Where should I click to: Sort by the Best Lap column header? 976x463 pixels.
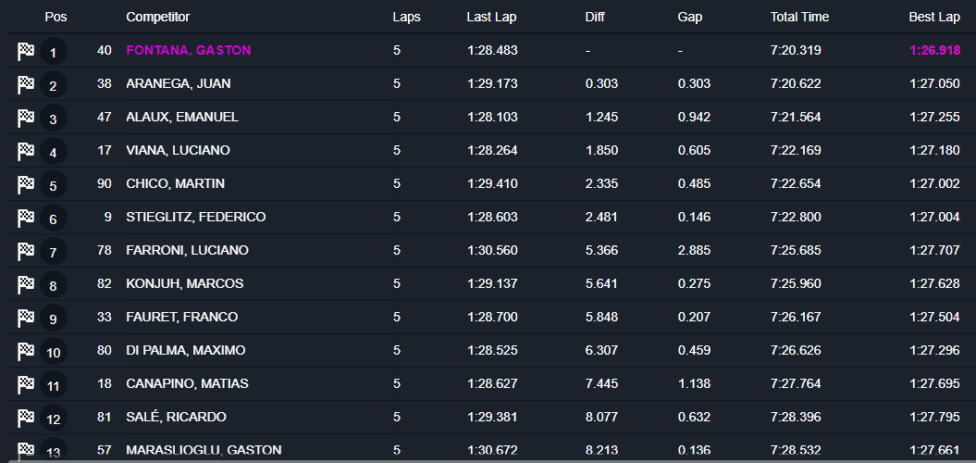(934, 17)
